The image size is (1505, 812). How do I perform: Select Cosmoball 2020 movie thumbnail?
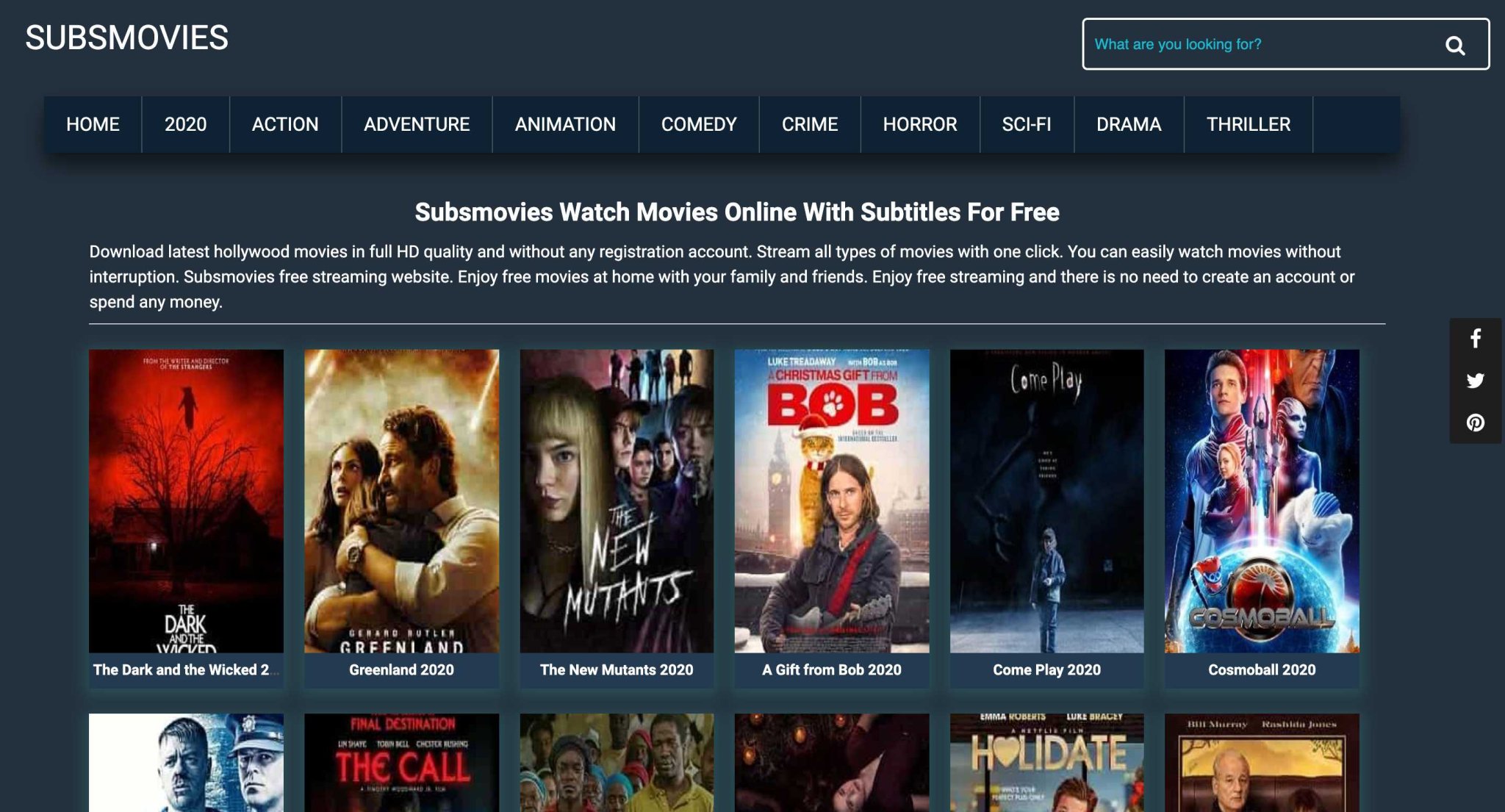coord(1262,501)
